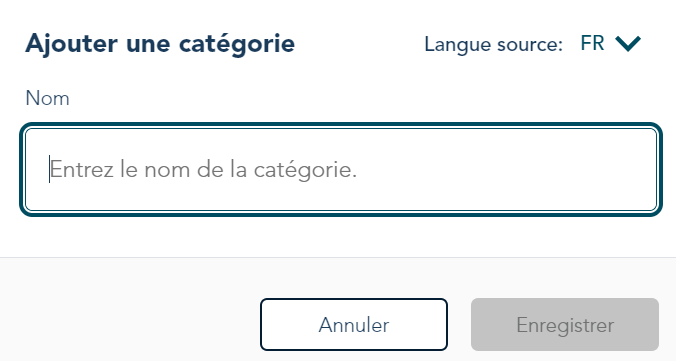Screen dimensions: 676x361
Task: Open the Langue source dropdown
Action: 611,44
